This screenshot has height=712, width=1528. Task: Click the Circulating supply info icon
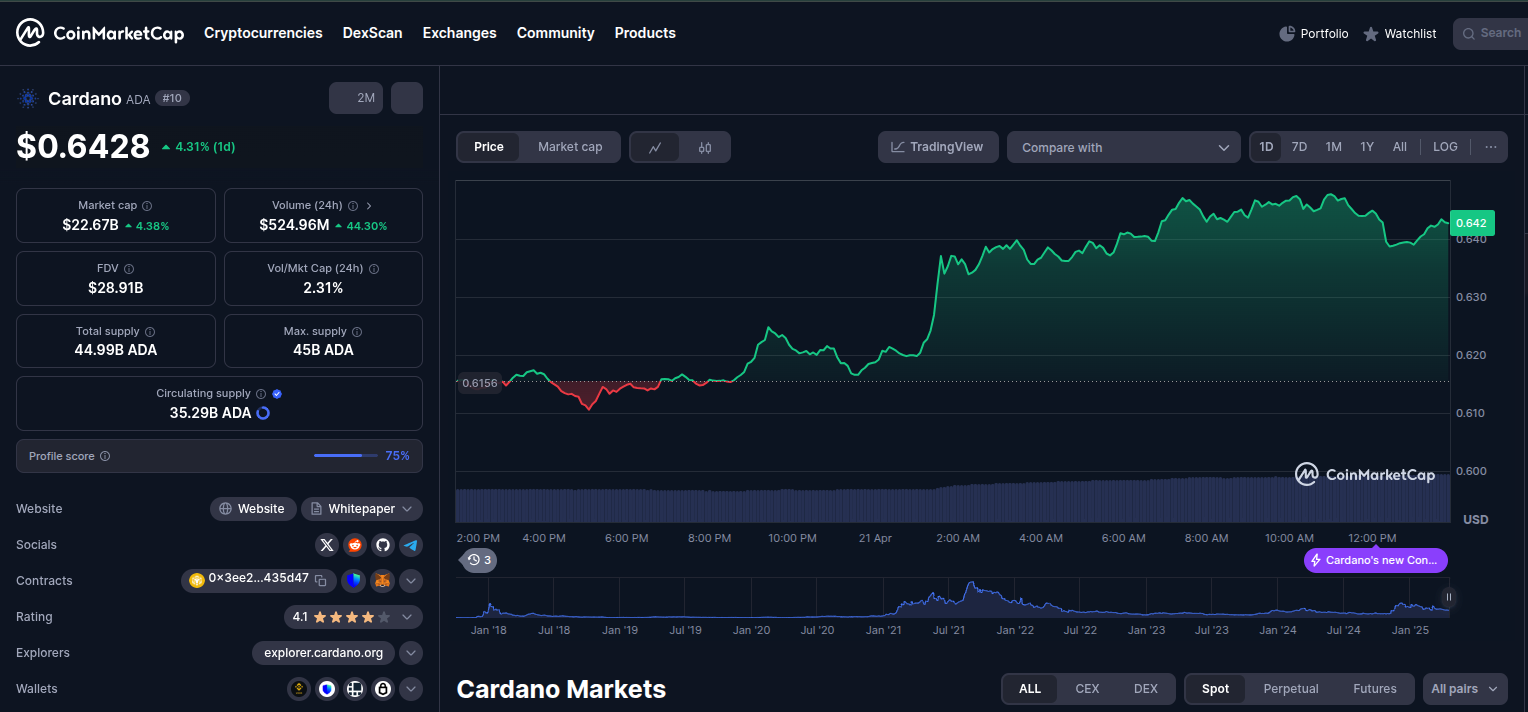tap(261, 394)
